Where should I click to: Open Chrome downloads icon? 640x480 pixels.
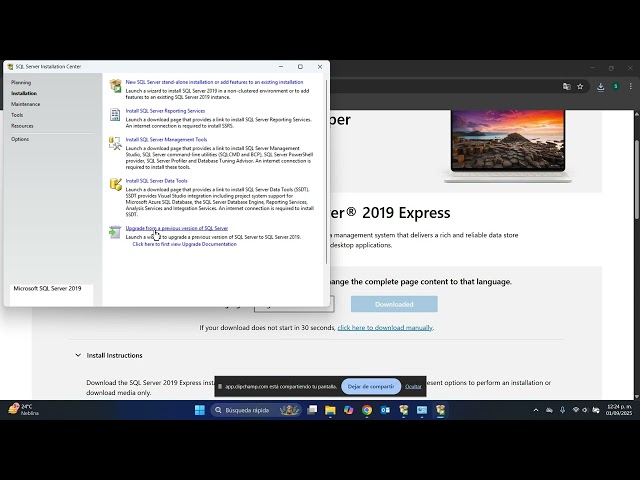tap(600, 87)
